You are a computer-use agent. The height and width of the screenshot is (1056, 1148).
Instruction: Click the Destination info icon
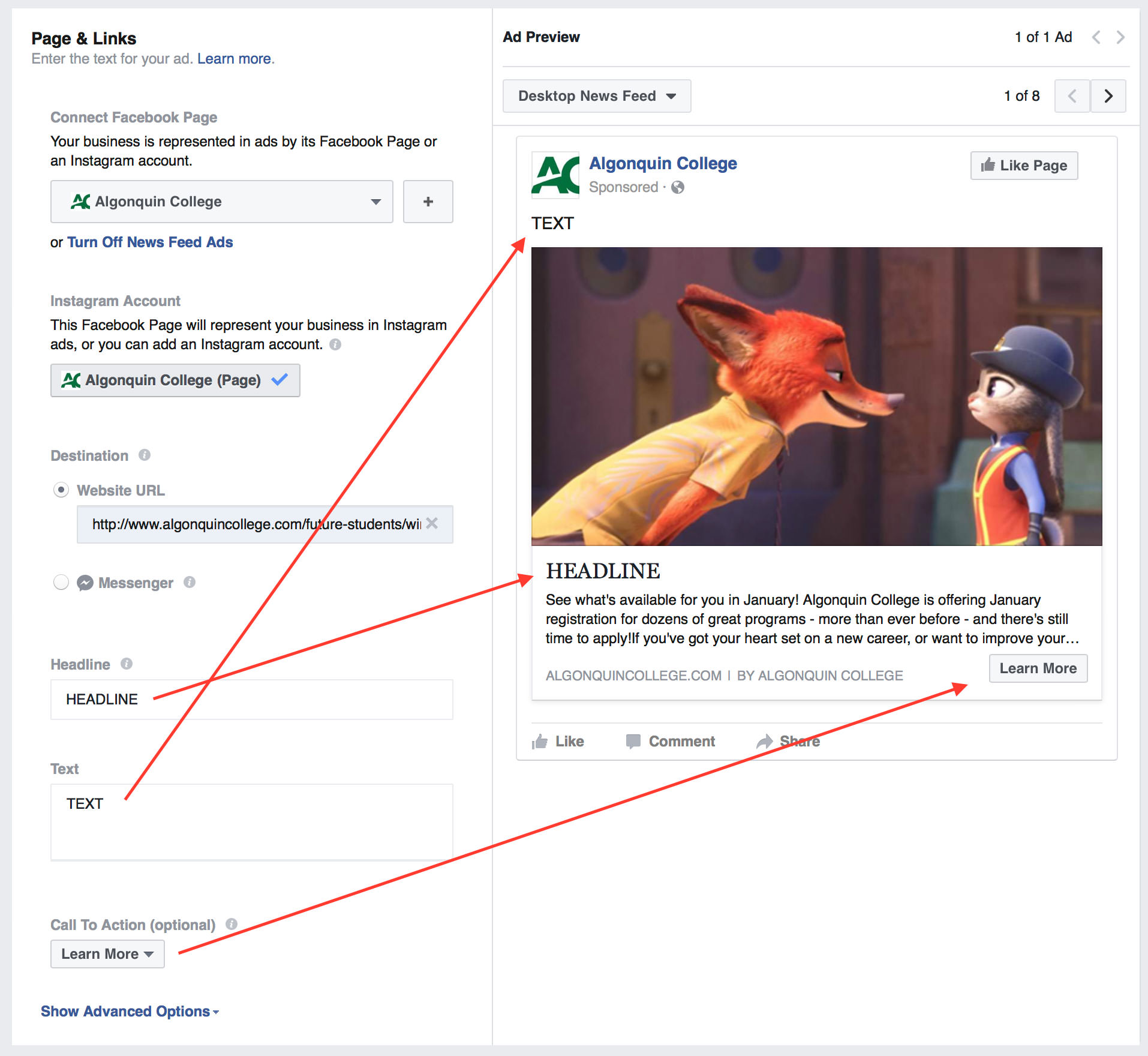click(x=145, y=455)
